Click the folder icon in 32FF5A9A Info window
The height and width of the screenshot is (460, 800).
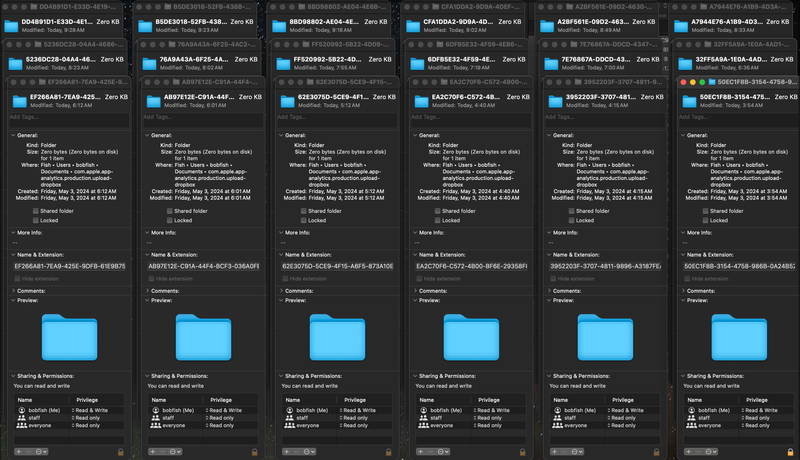(x=685, y=64)
